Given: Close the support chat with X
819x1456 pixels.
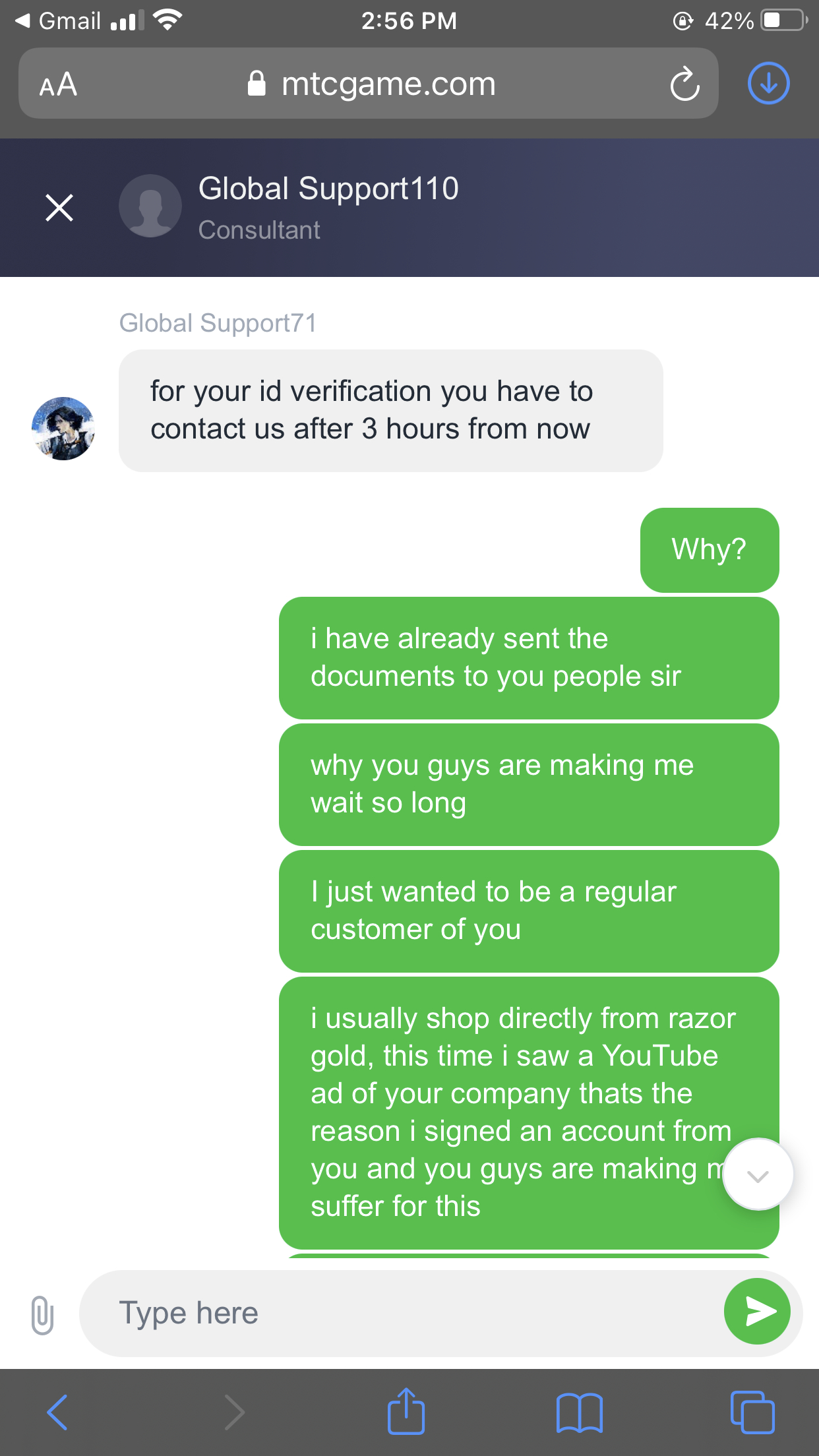Looking at the screenshot, I should coord(59,207).
